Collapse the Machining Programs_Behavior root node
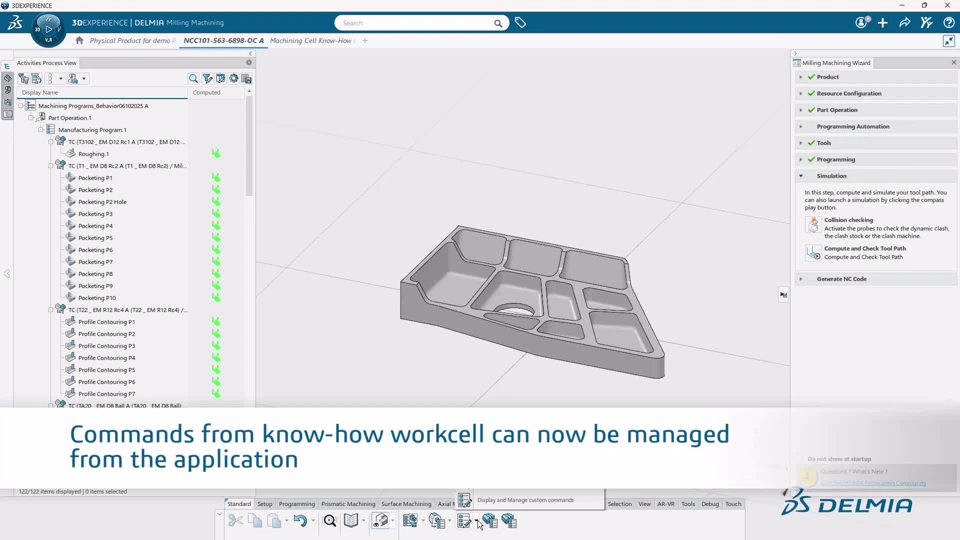The image size is (960, 540). pos(21,106)
